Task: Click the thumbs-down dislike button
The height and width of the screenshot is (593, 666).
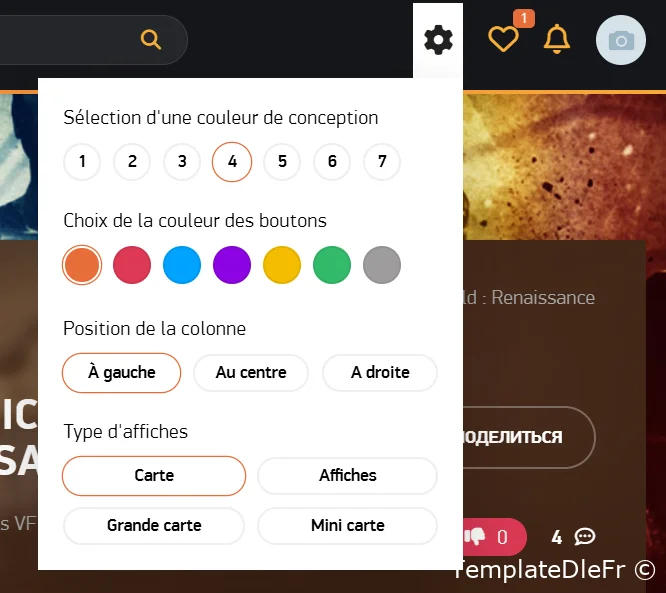Action: point(495,537)
